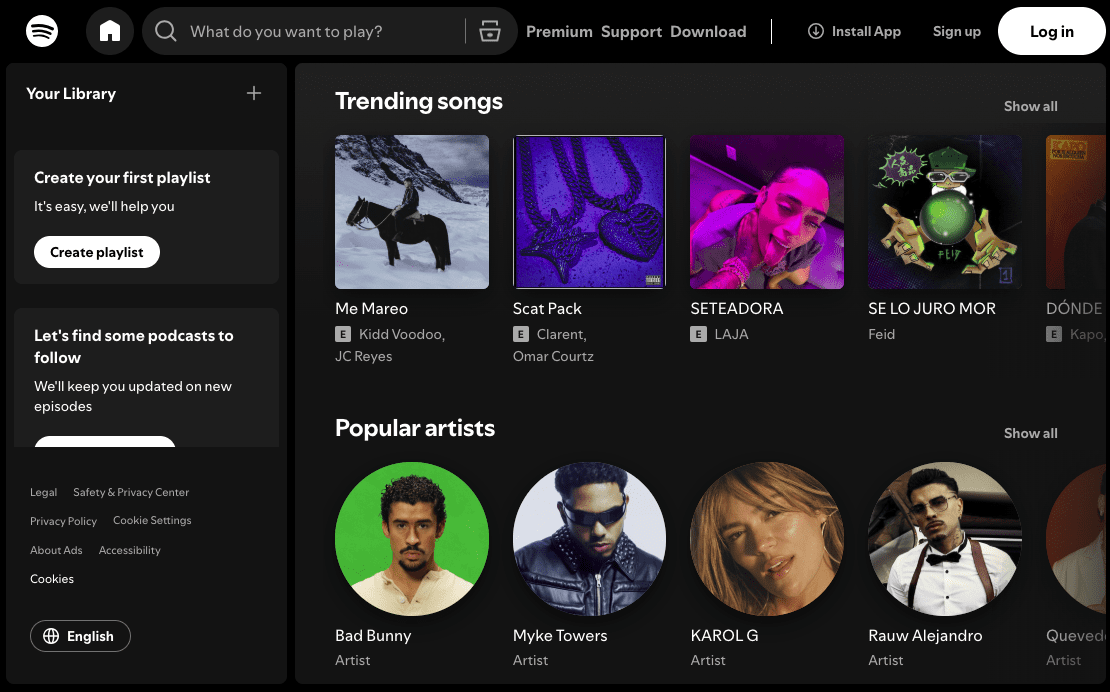
Task: Open the Accessibility link
Action: pos(130,550)
